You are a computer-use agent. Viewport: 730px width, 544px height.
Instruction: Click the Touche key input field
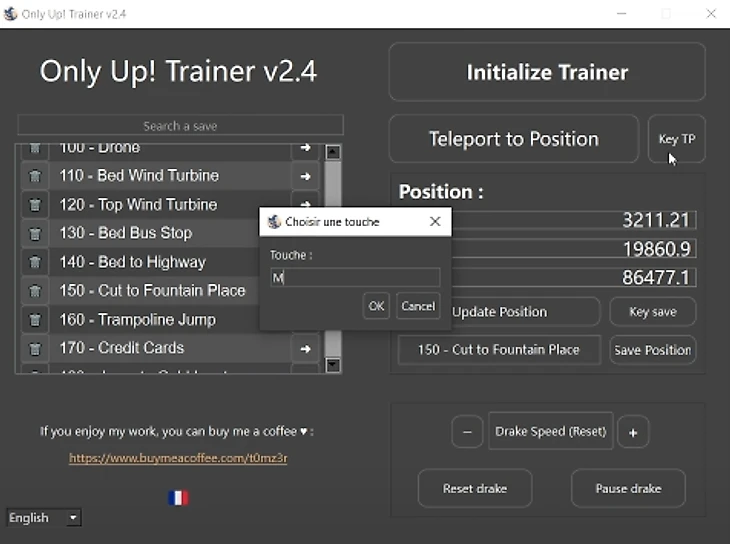click(x=354, y=278)
